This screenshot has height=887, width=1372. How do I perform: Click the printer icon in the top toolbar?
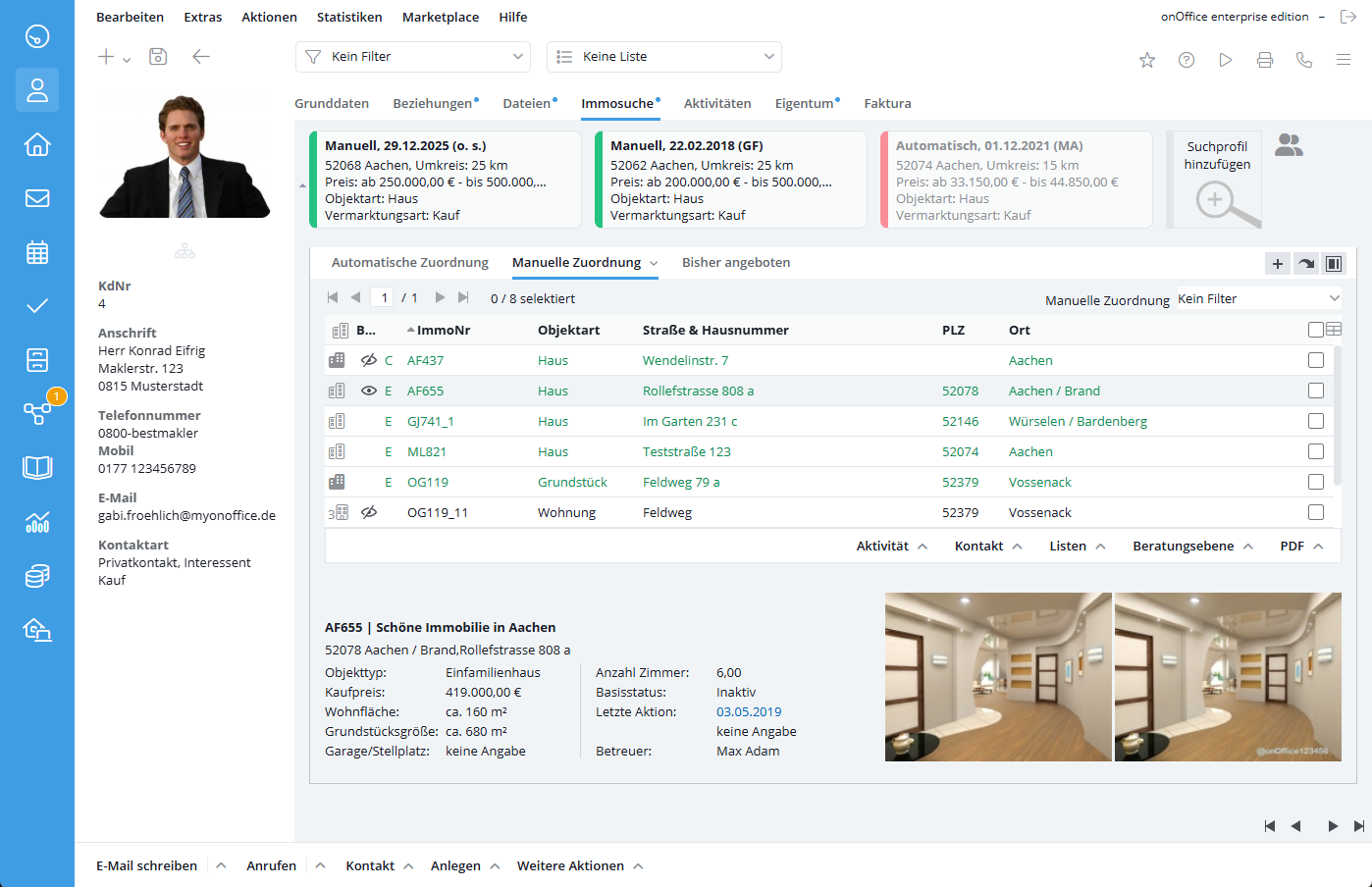coord(1265,60)
